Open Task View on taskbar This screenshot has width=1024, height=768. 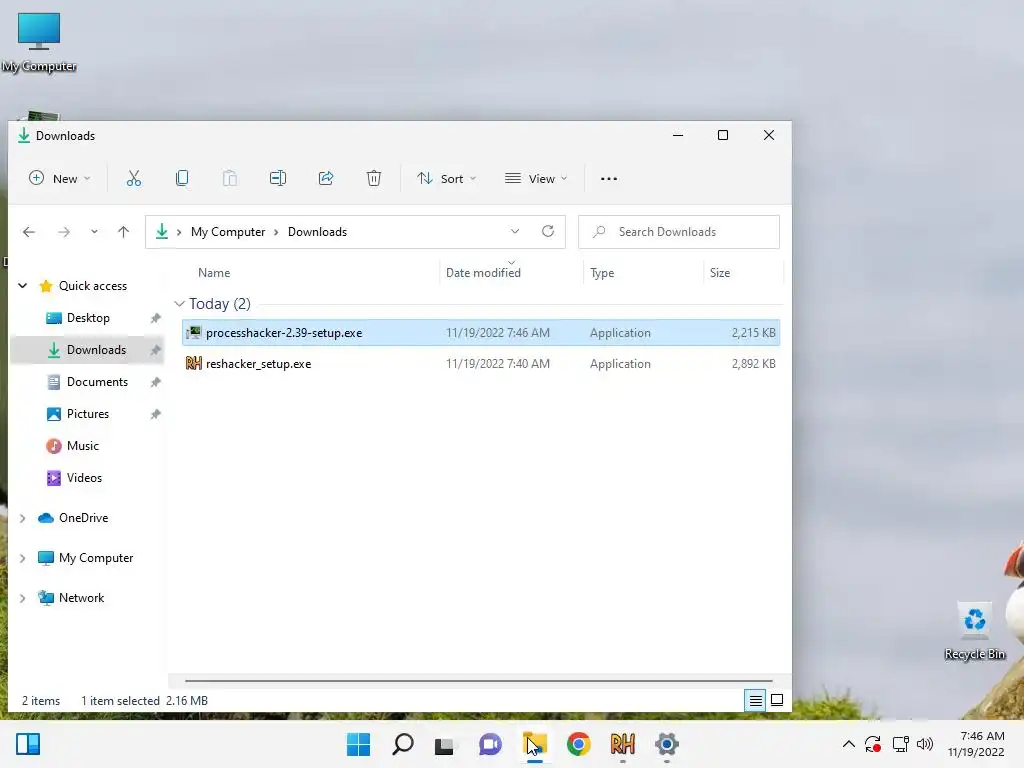pos(445,744)
